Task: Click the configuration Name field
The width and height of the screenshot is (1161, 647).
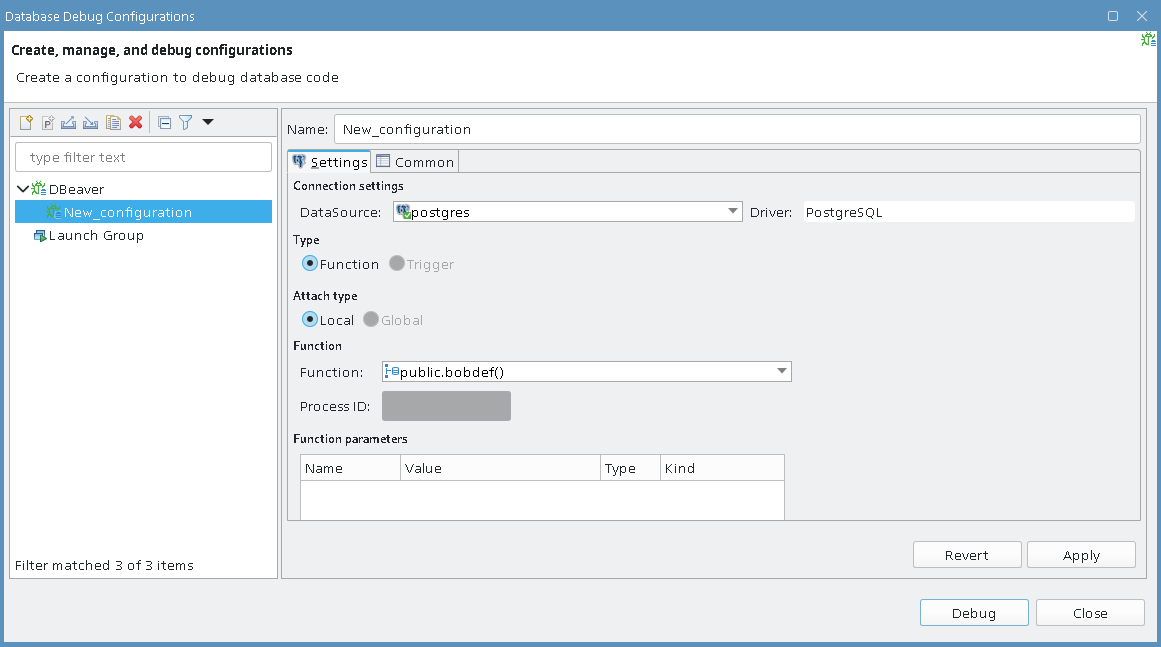Action: point(737,129)
